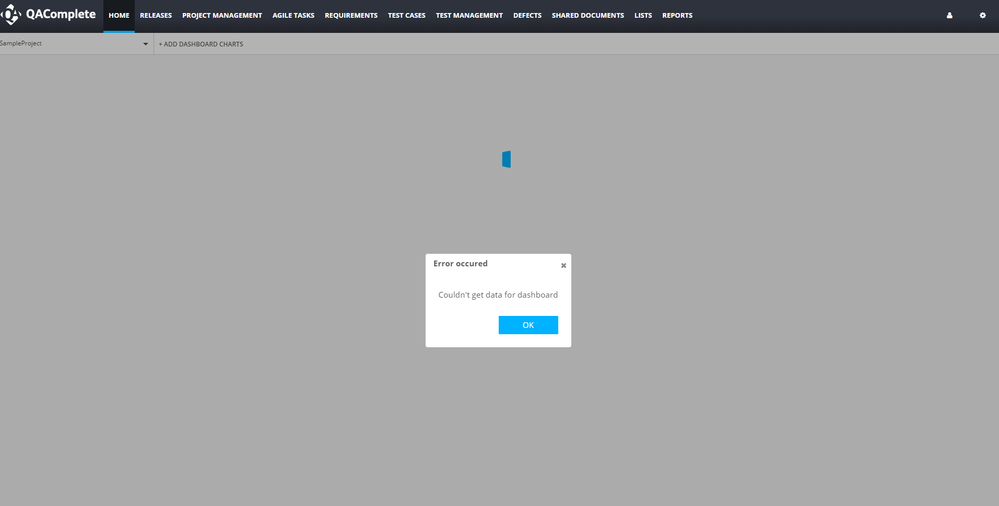Open the Lists menu

coord(643,15)
